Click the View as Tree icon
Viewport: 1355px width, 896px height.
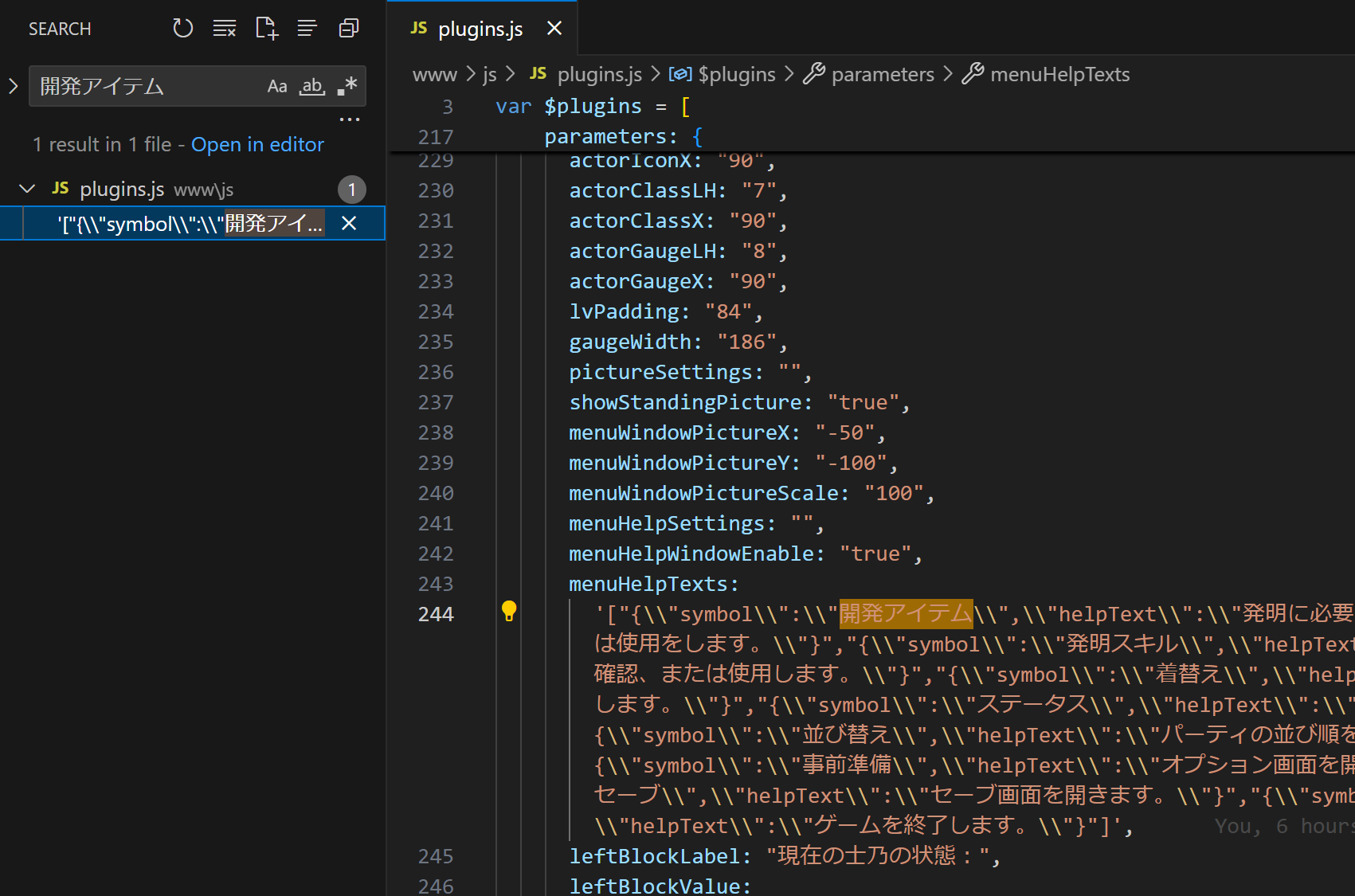307,29
